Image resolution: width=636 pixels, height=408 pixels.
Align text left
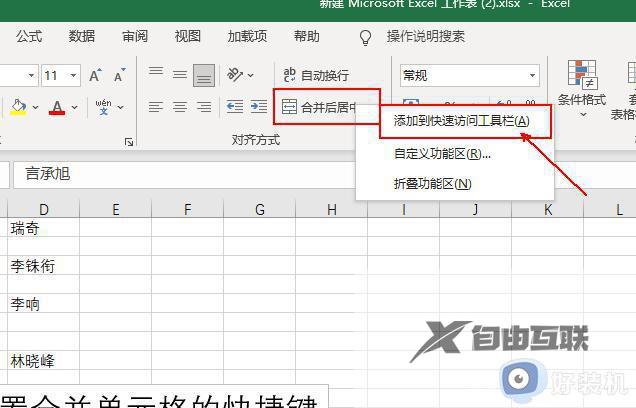pyautogui.click(x=156, y=107)
